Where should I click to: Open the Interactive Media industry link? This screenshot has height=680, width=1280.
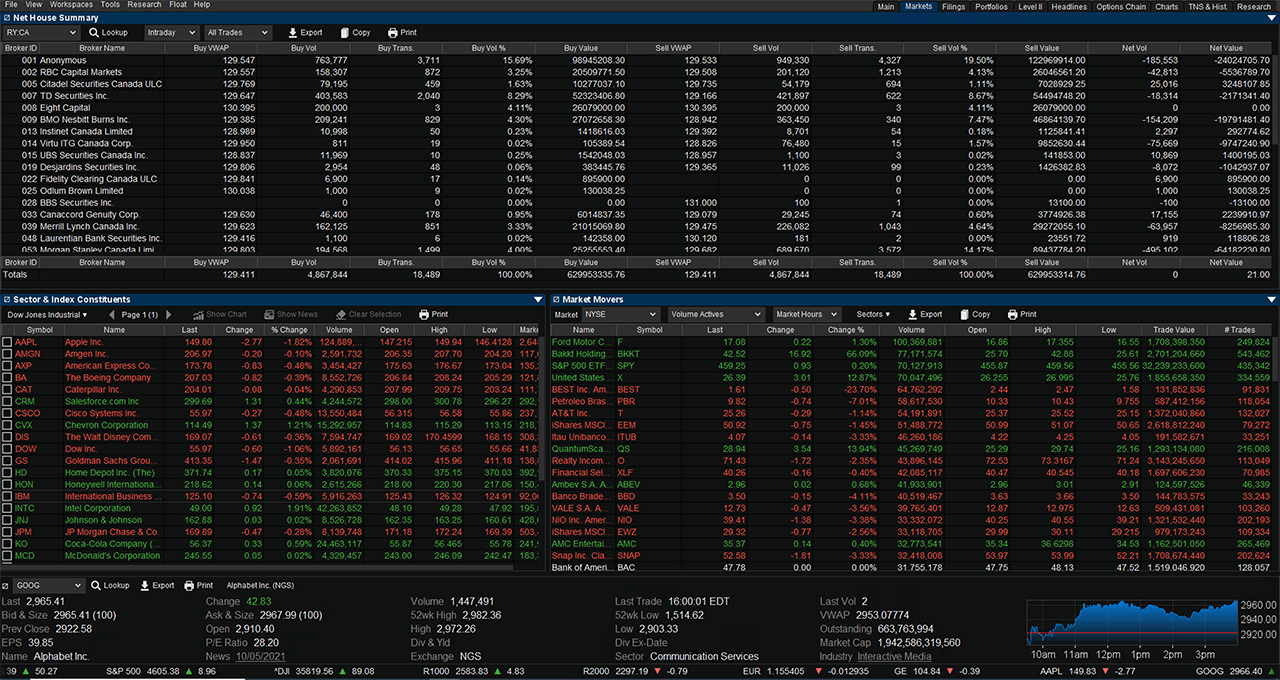[895, 657]
